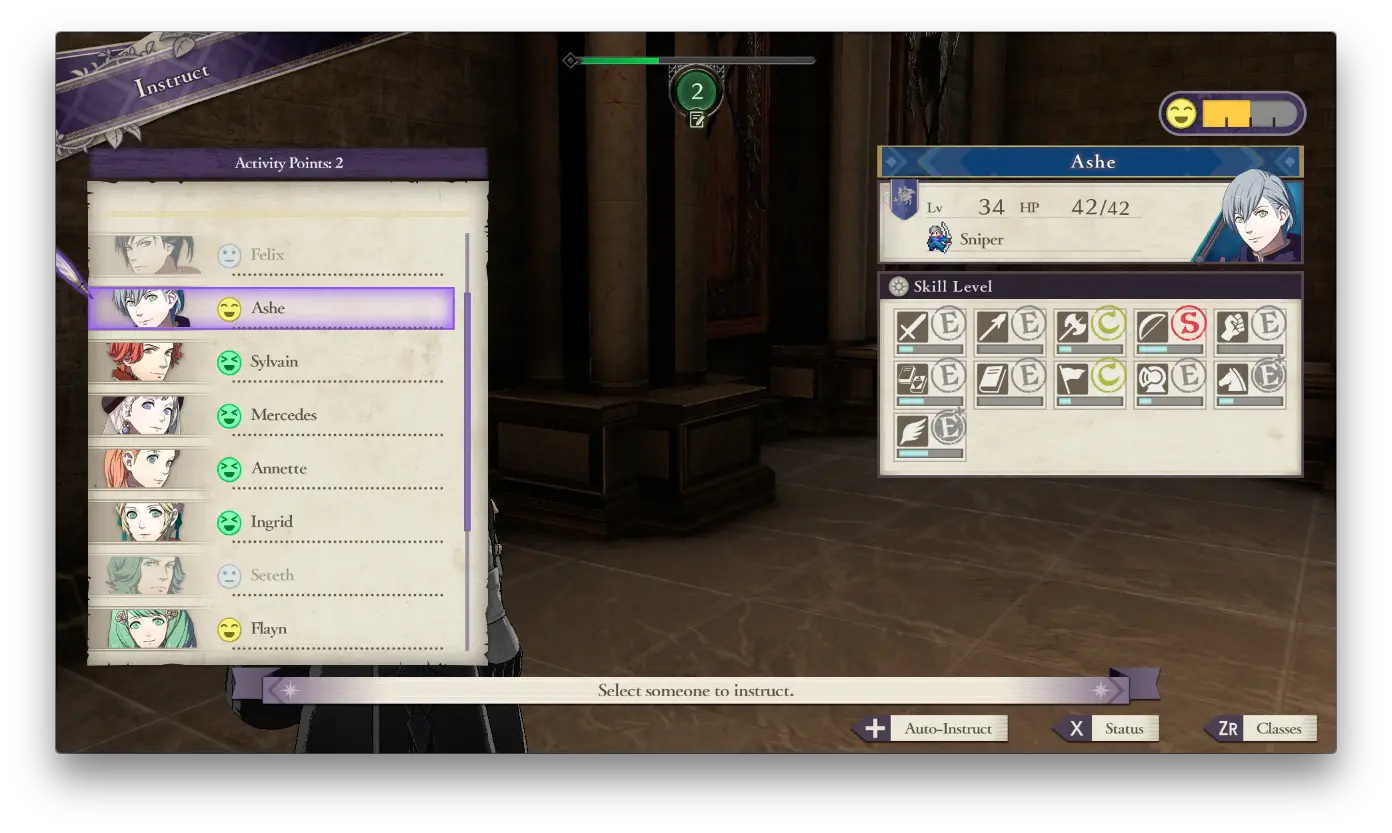Pick Annette from the instruct list
This screenshot has height=833, width=1392.
271,469
